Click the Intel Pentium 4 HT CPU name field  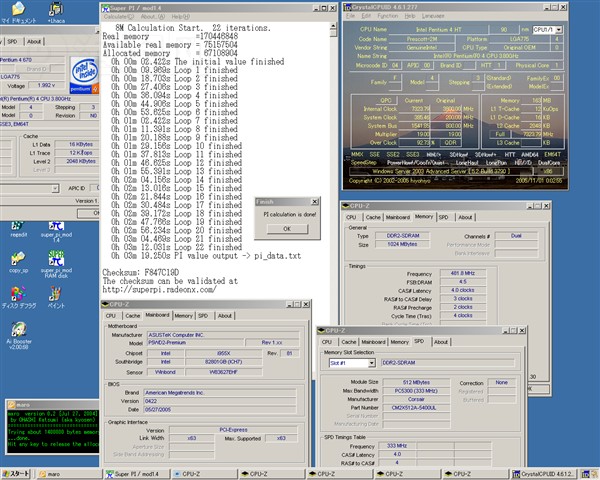[x=438, y=29]
